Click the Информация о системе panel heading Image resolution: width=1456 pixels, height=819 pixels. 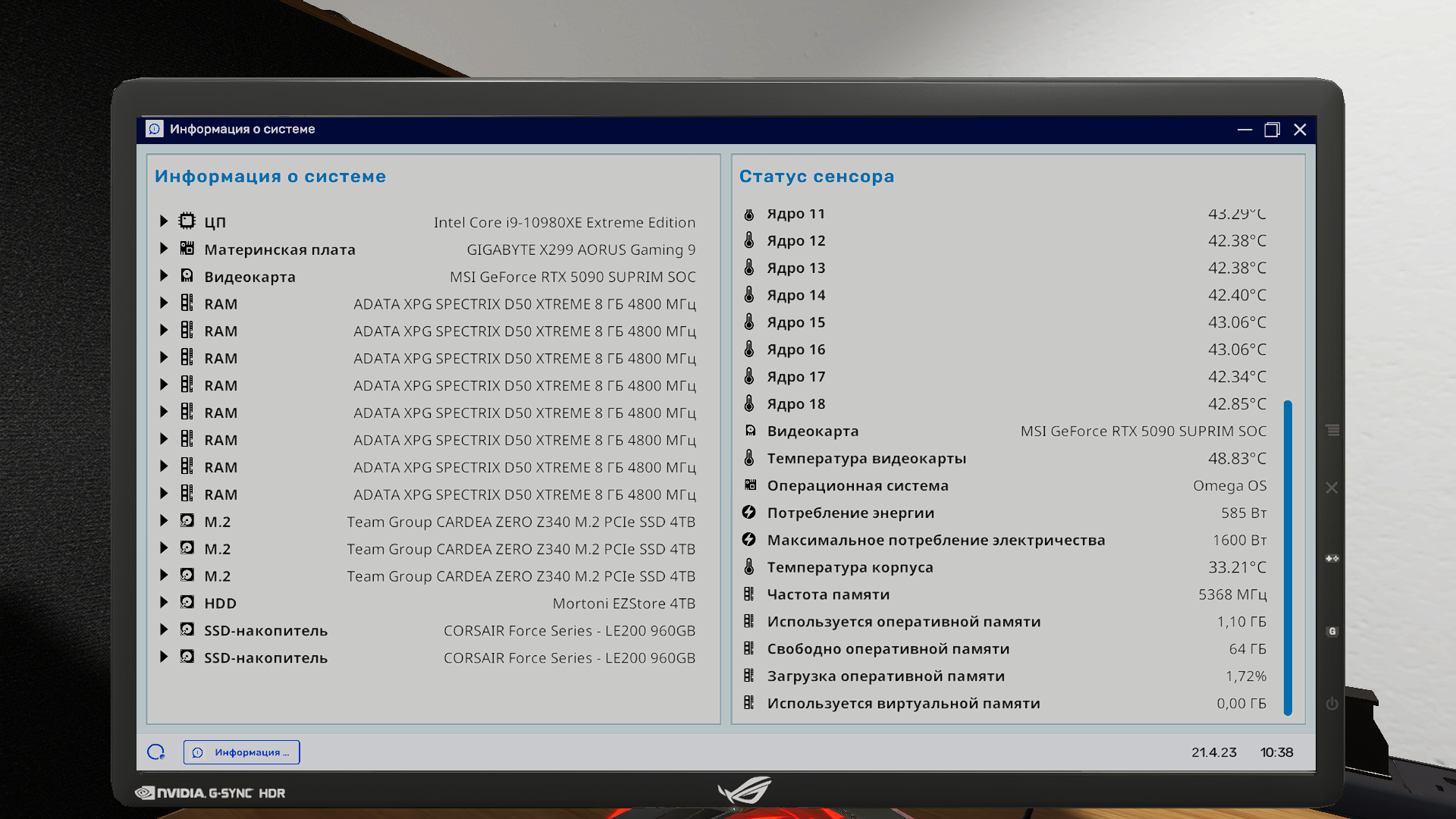tap(271, 177)
